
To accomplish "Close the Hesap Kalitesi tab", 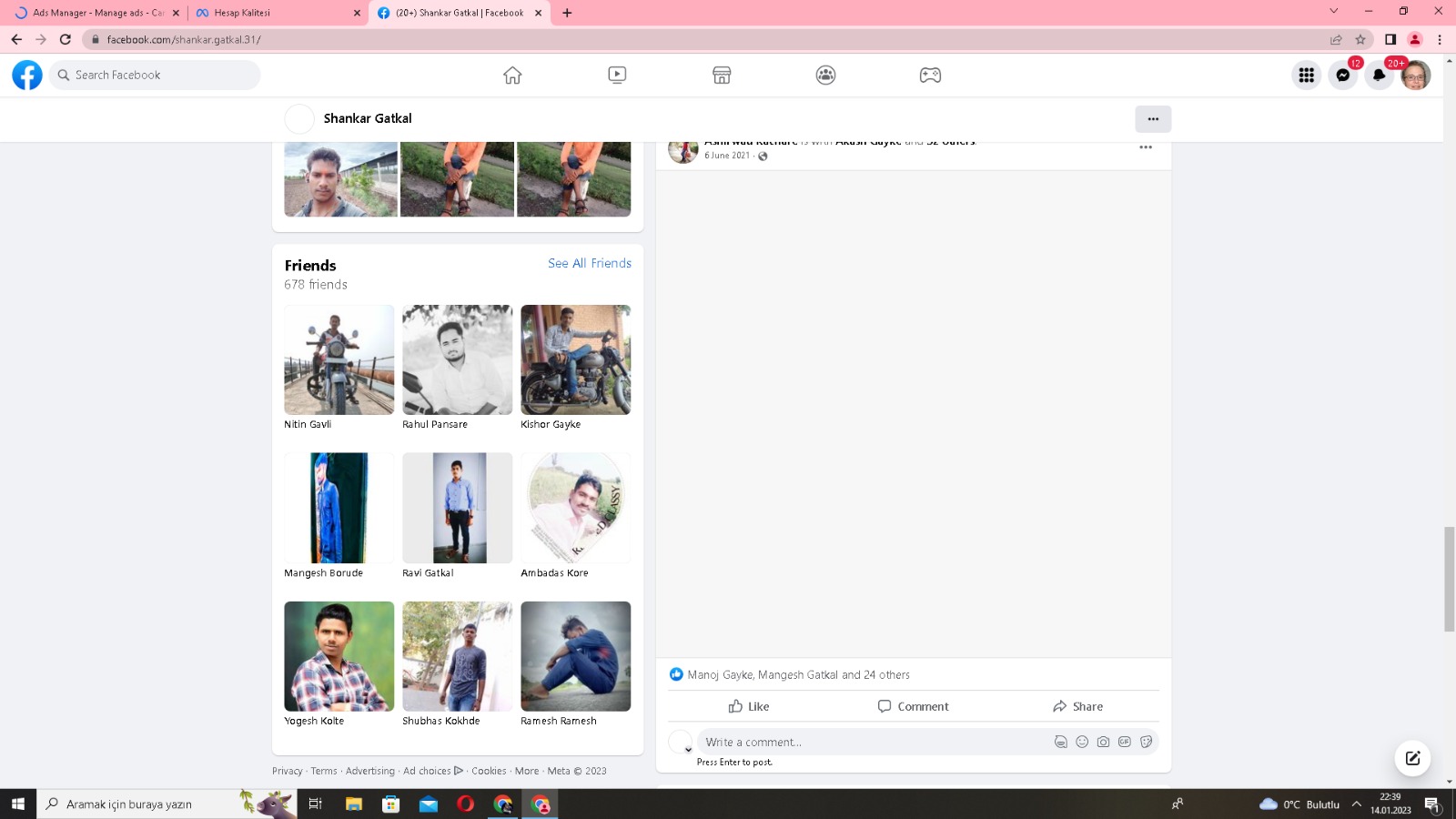I will point(357,13).
